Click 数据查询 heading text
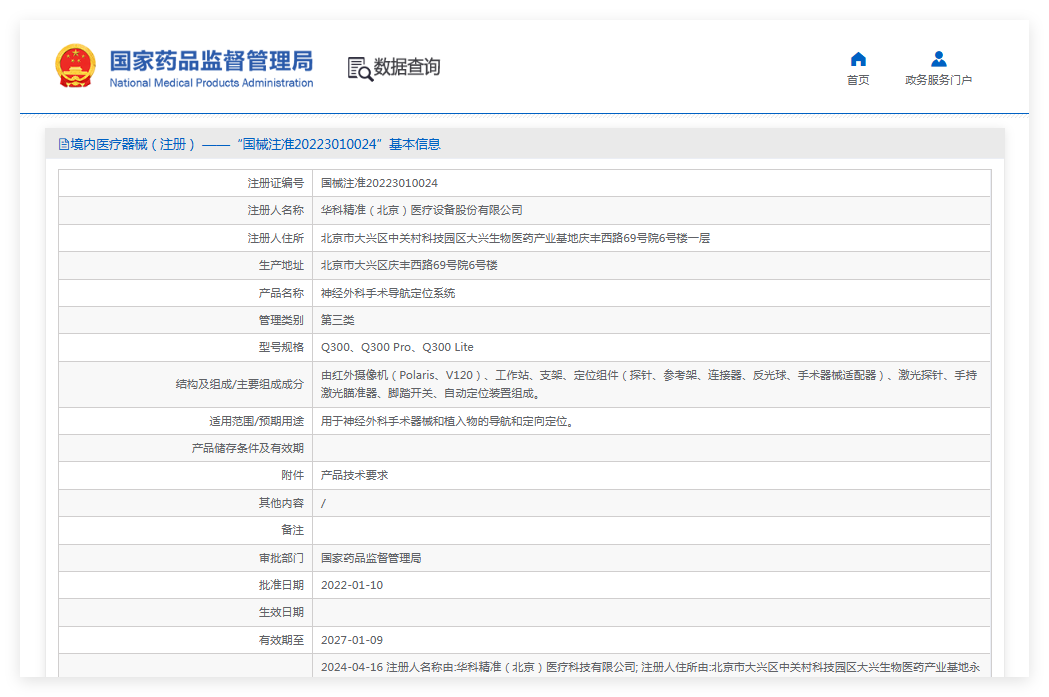This screenshot has height=697, width=1049. pos(407,67)
